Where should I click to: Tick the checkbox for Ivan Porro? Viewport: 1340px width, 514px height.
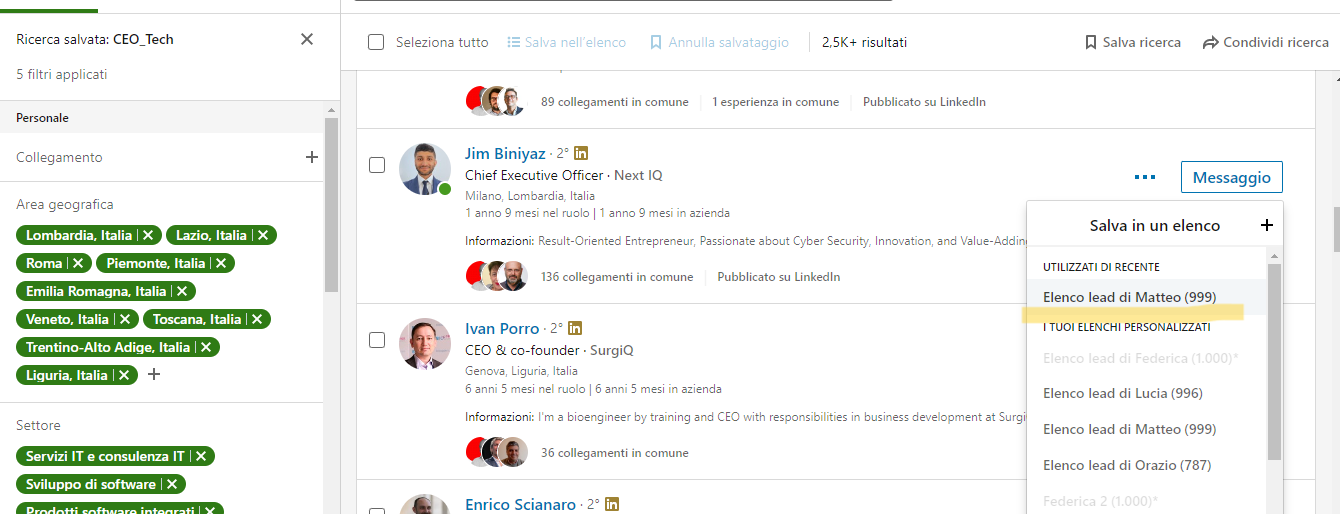[x=377, y=340]
